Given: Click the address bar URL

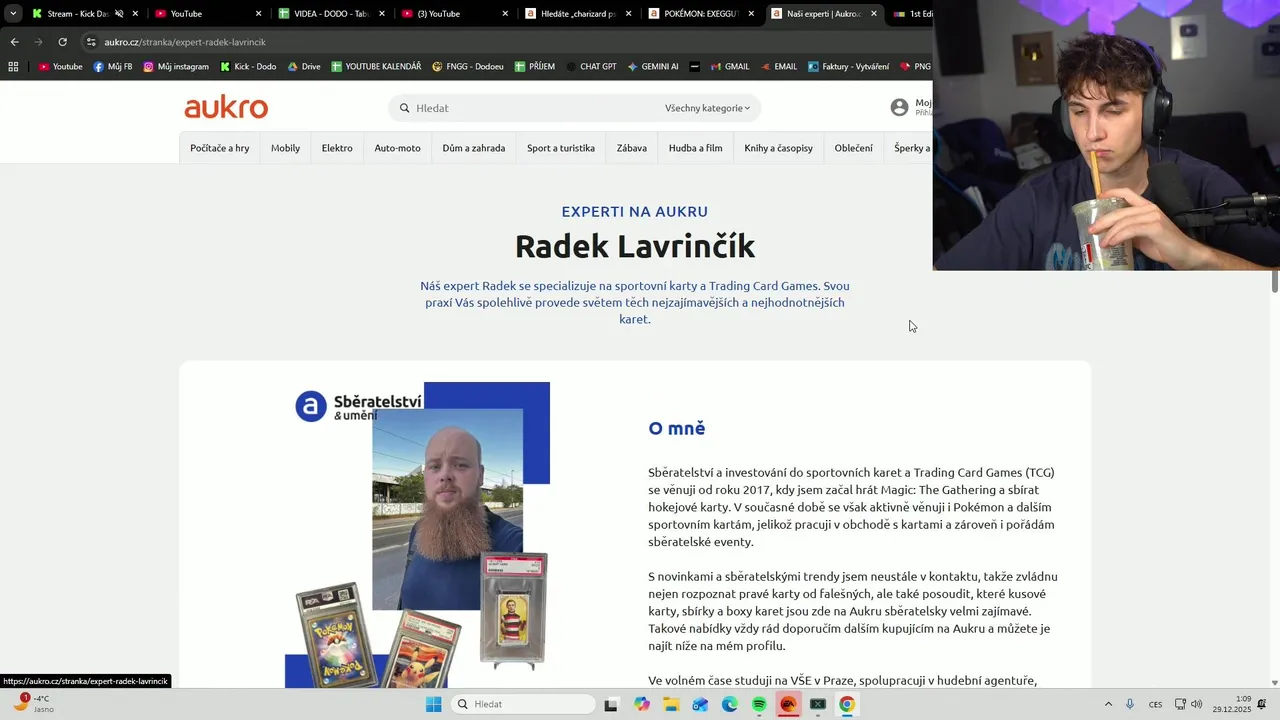Looking at the screenshot, I should point(185,42).
